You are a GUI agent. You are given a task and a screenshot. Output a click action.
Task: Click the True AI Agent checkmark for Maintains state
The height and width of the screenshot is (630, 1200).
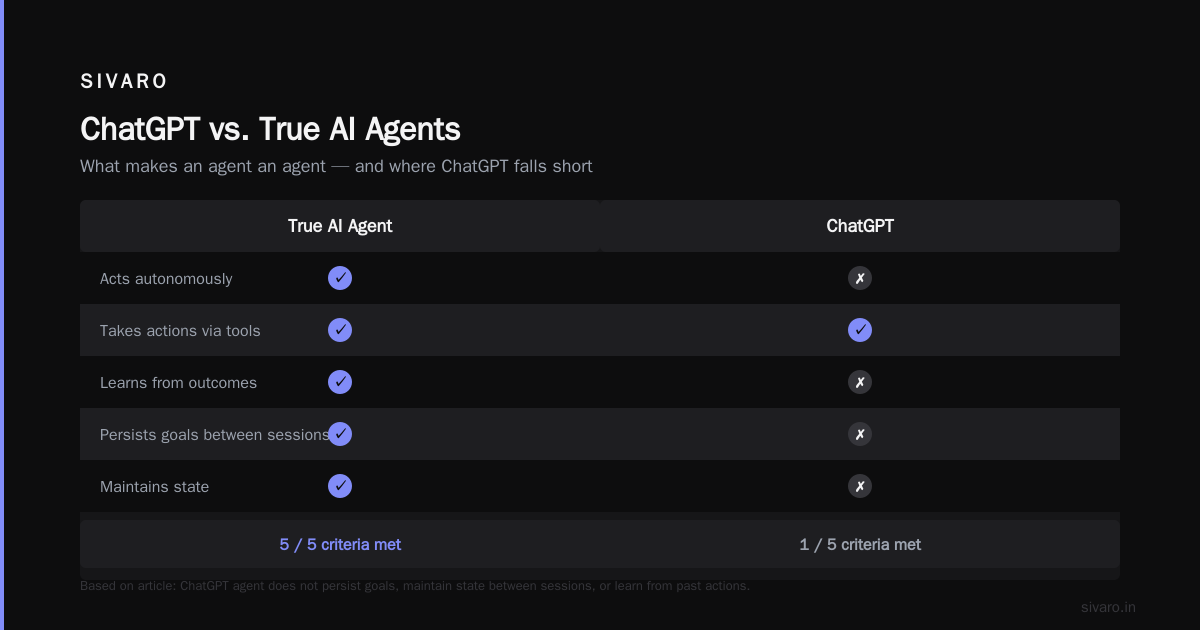(x=340, y=486)
